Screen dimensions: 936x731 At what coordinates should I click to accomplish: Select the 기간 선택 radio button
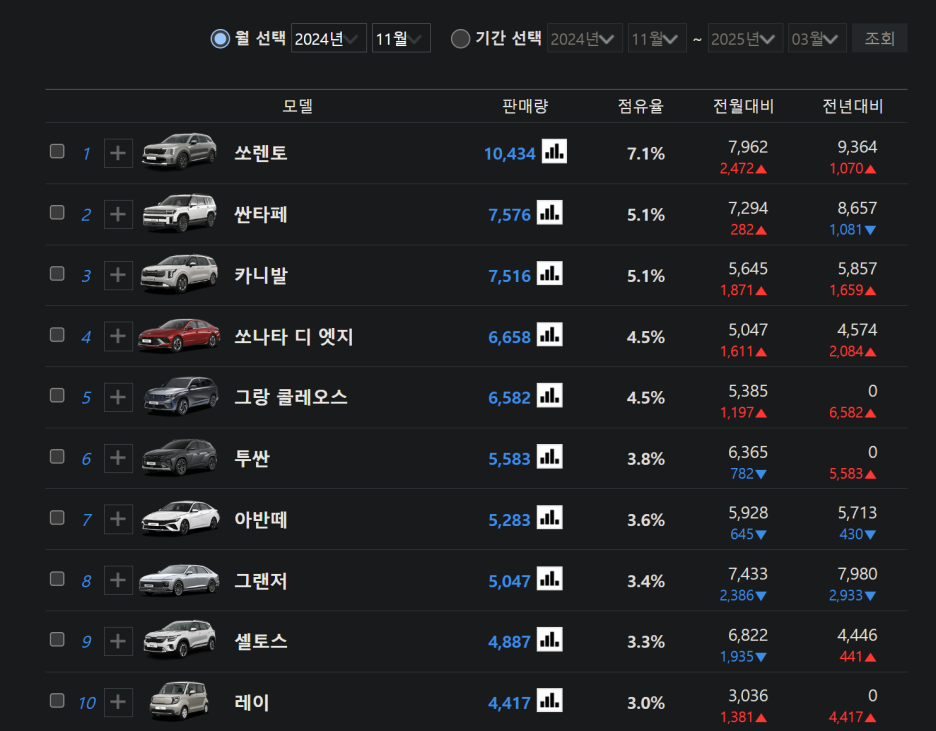(460, 39)
